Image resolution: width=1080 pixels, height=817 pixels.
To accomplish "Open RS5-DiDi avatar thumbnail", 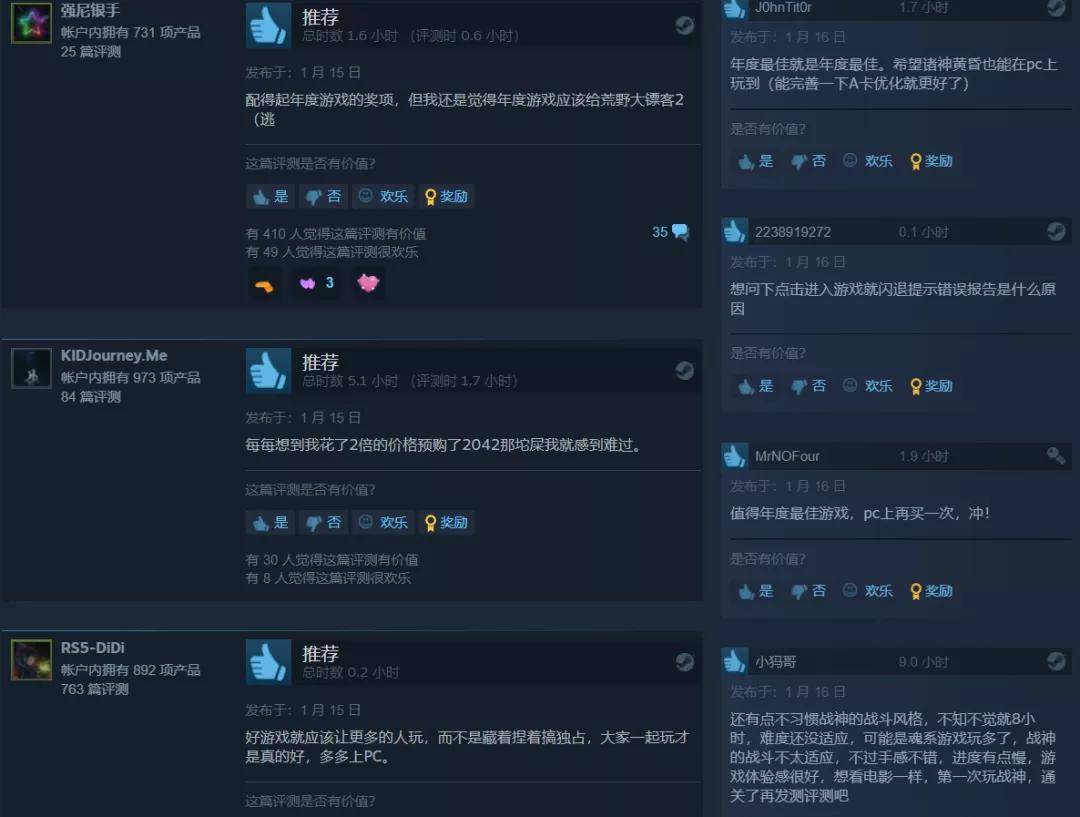I will click(x=32, y=659).
